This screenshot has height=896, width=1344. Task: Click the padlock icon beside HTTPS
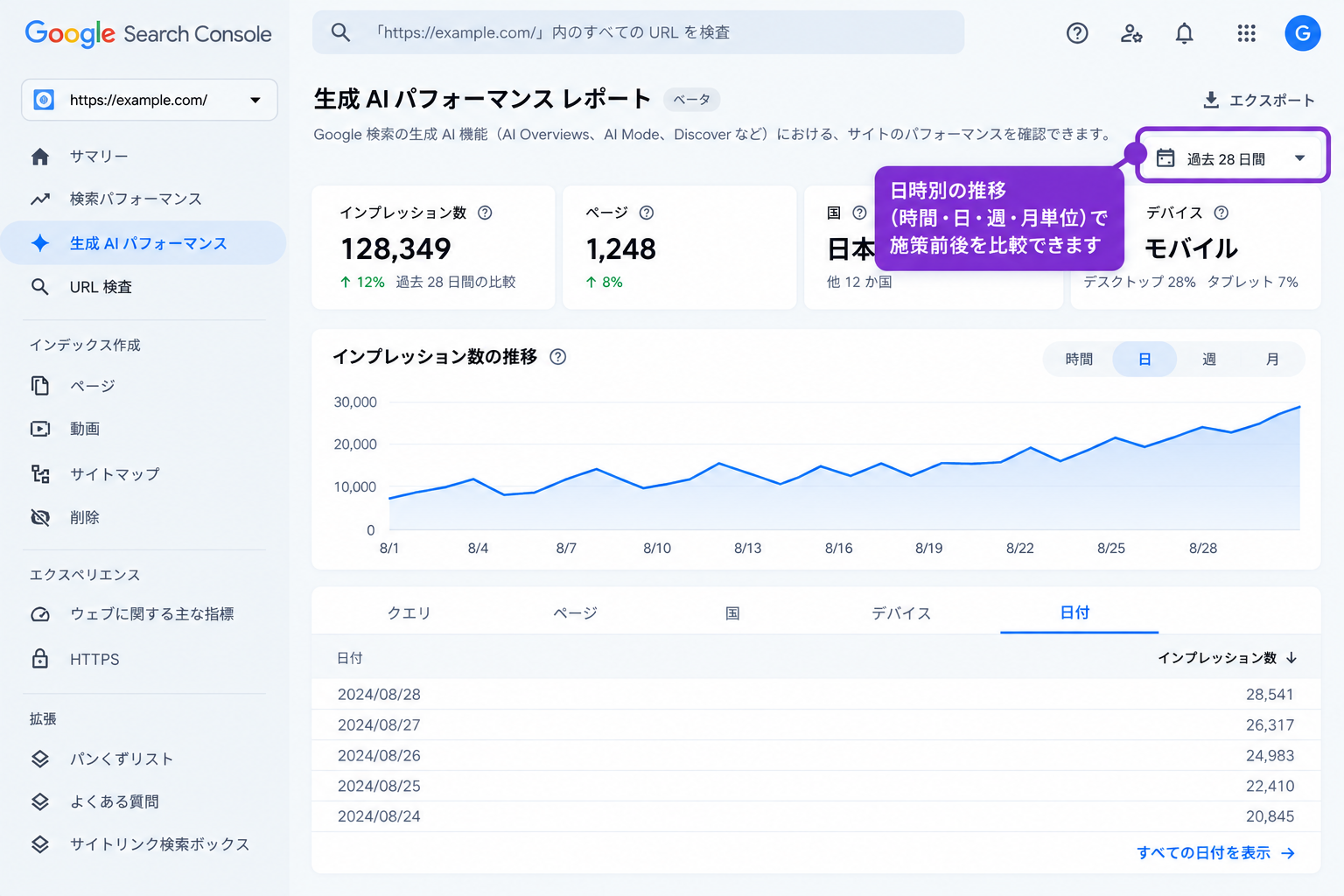point(40,659)
